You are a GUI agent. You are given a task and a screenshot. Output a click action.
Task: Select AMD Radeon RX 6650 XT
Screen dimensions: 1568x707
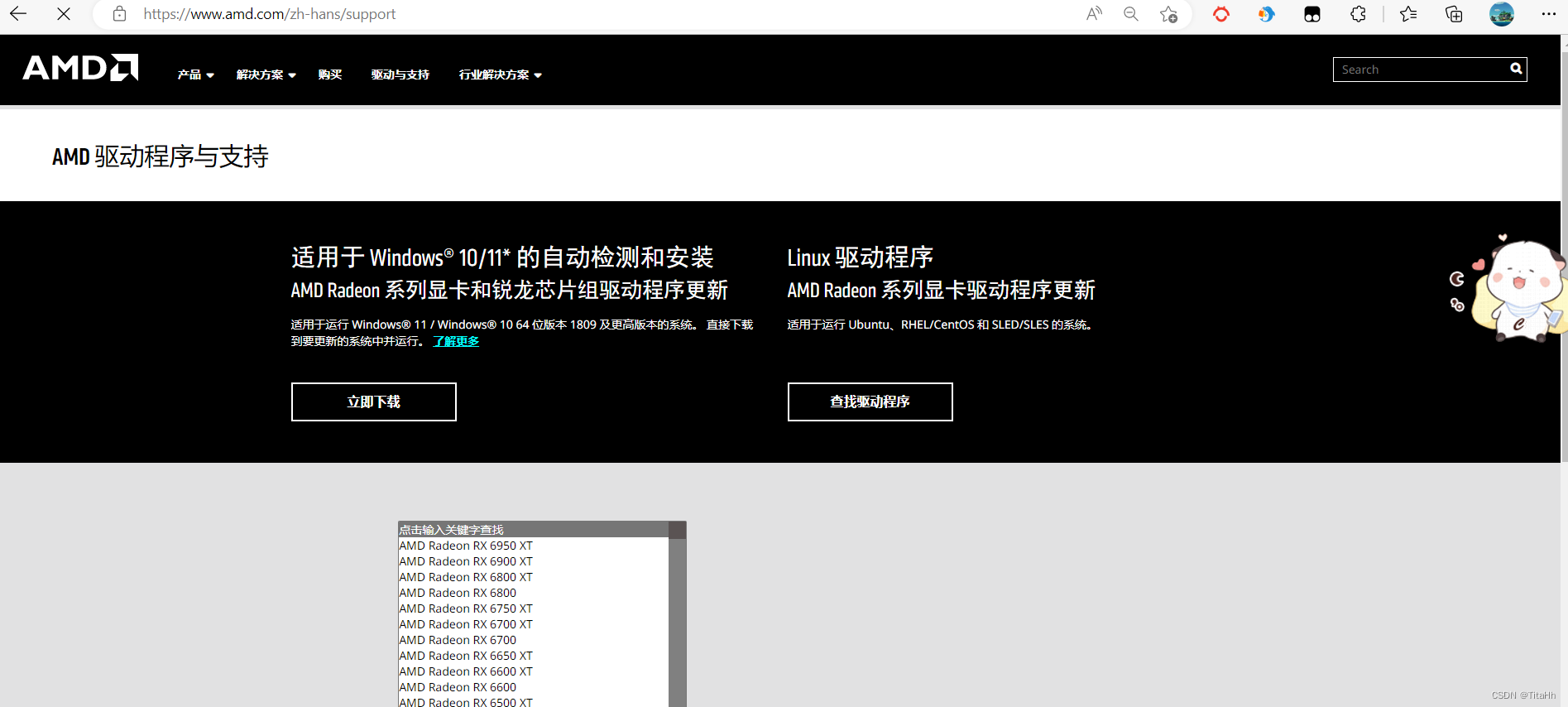[x=466, y=656]
